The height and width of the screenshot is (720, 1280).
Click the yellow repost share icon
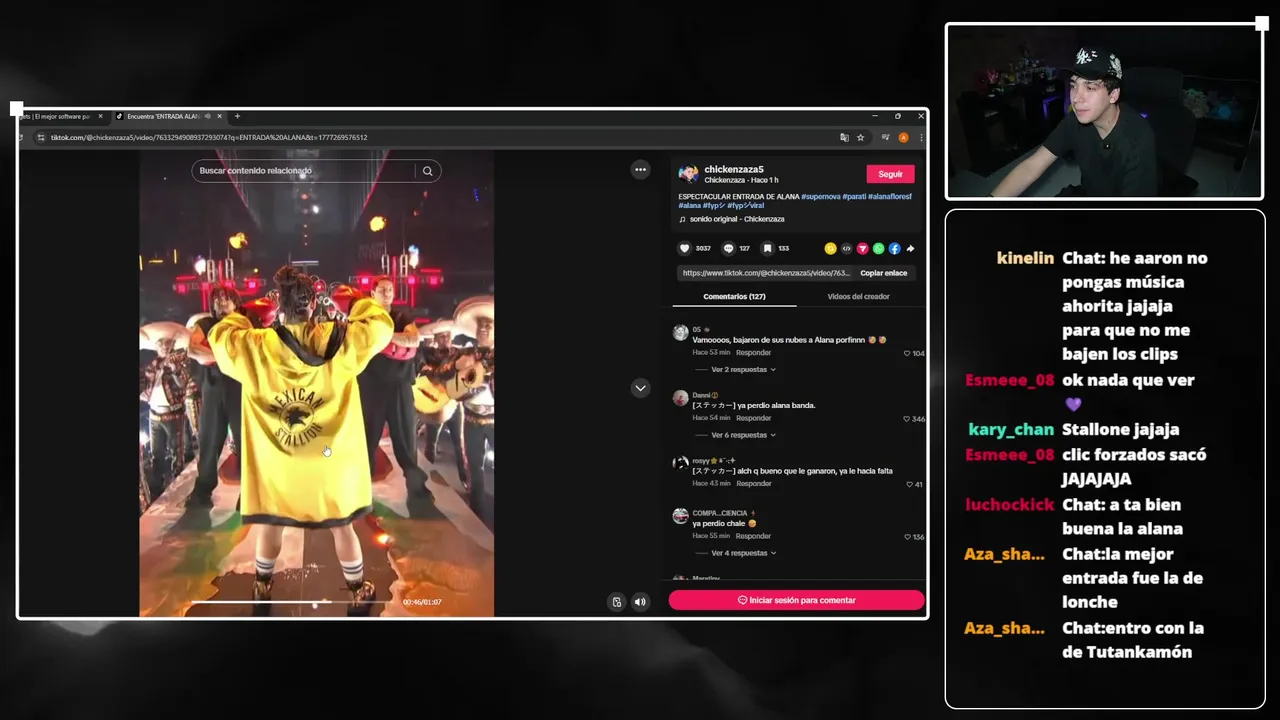tap(830, 248)
